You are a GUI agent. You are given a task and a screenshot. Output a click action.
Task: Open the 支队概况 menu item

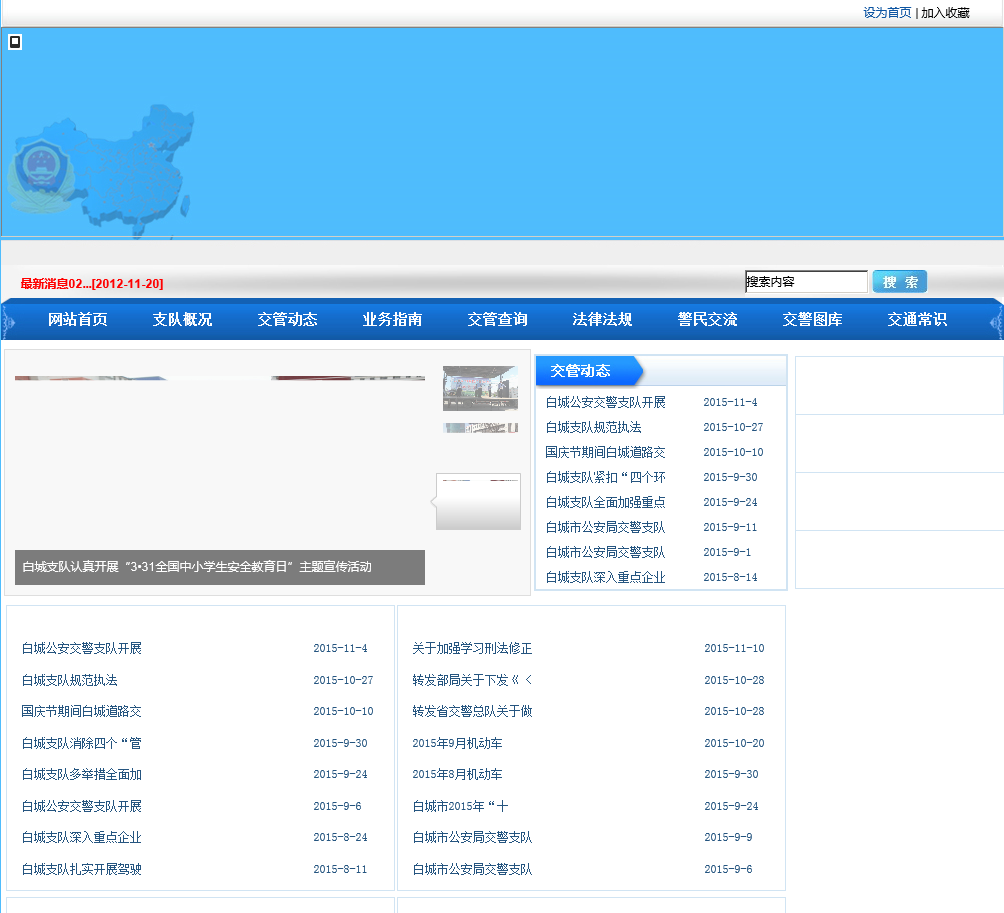tap(182, 319)
